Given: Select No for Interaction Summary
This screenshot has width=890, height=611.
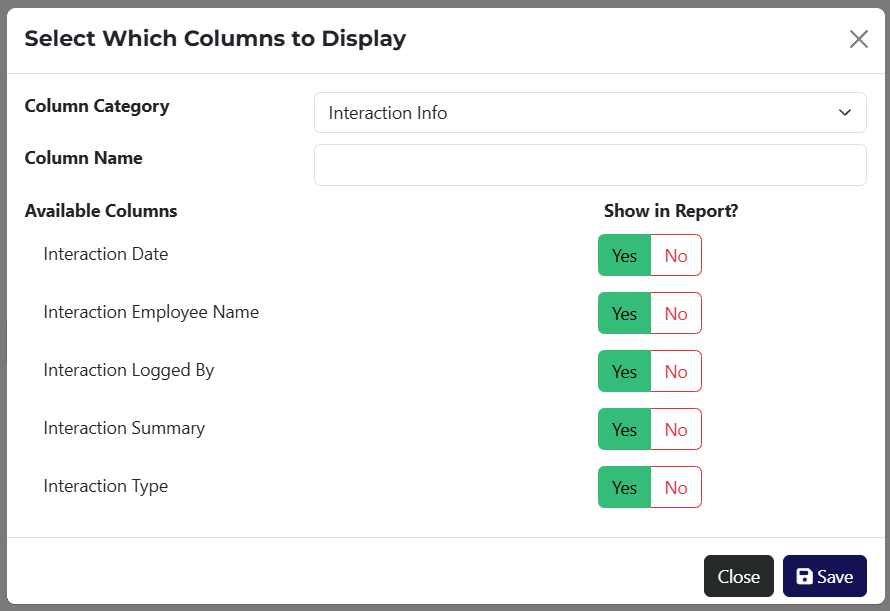Looking at the screenshot, I should 676,429.
